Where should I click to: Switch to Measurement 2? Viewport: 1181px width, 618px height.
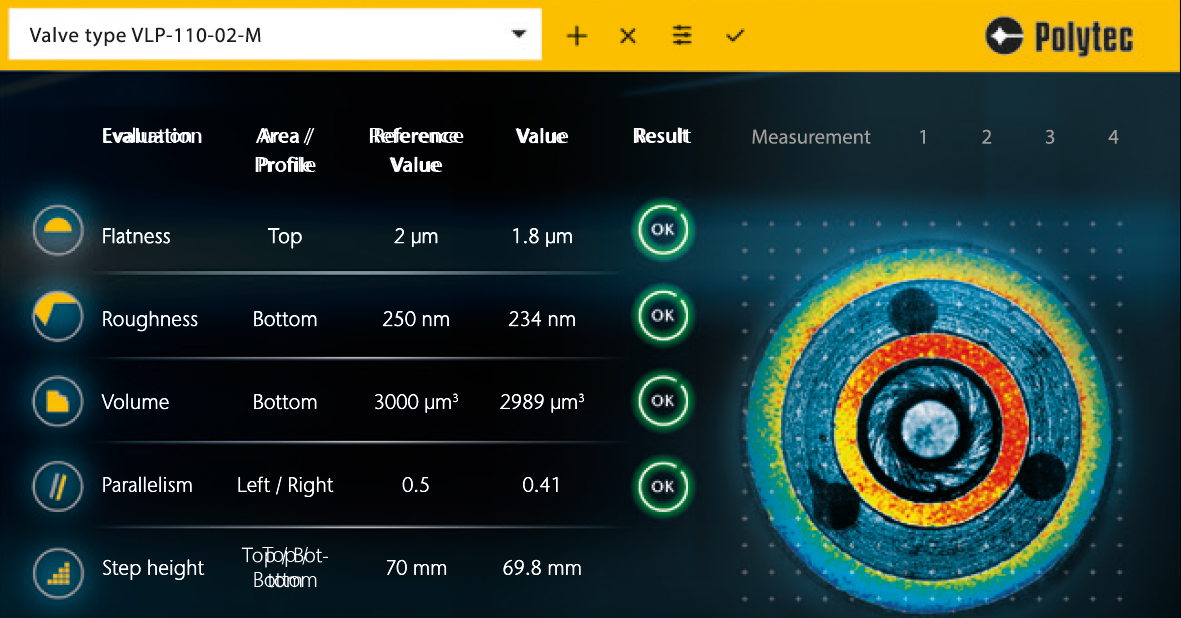pos(986,137)
